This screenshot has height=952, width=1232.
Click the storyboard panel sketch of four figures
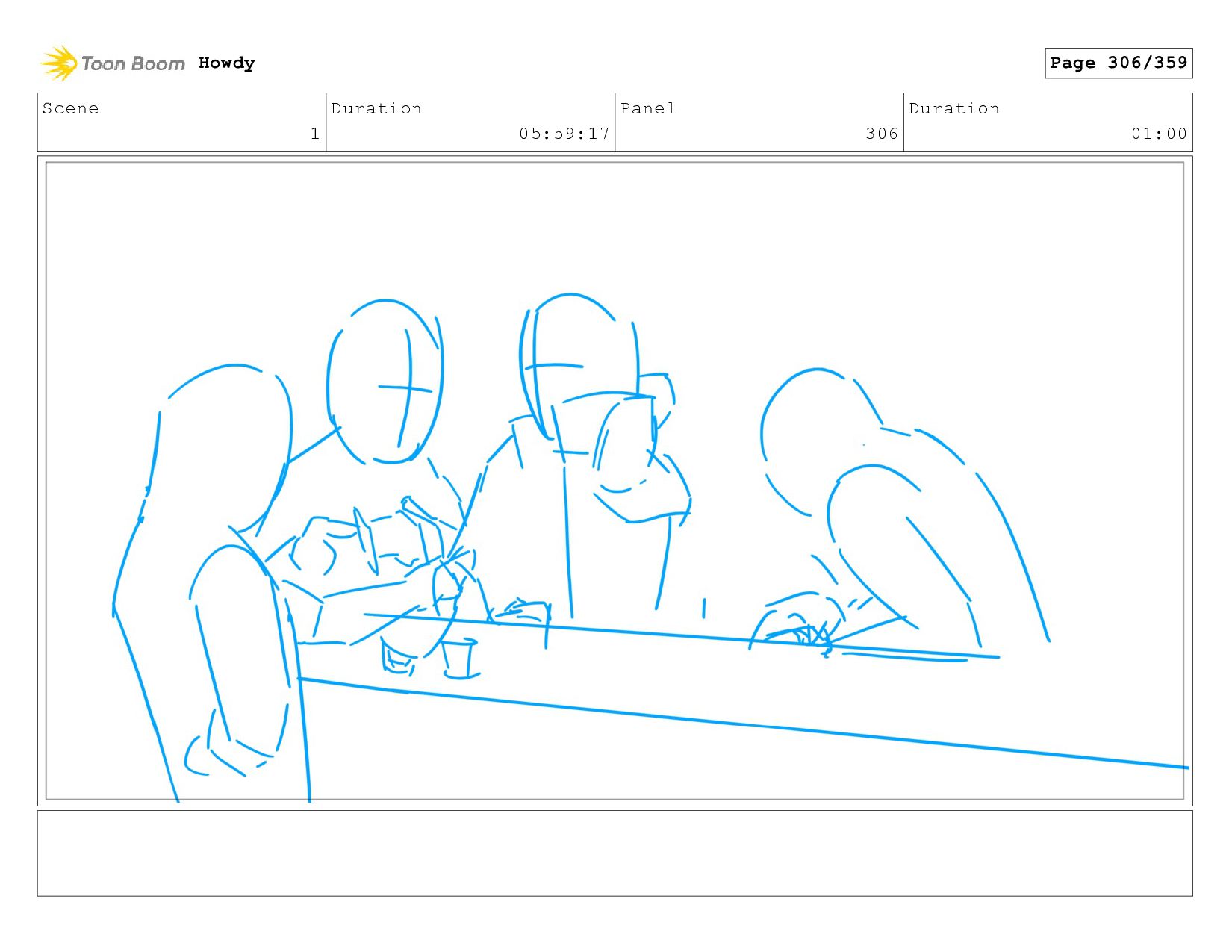point(615,481)
